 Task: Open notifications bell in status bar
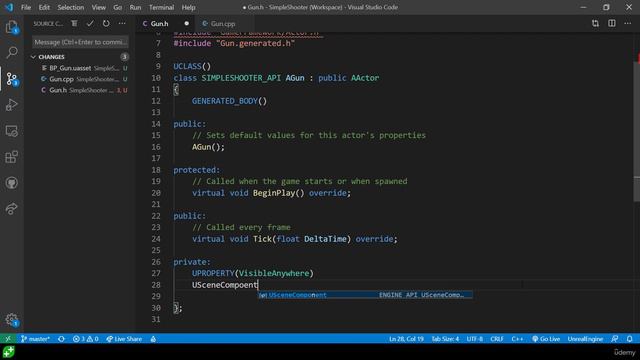pos(630,339)
